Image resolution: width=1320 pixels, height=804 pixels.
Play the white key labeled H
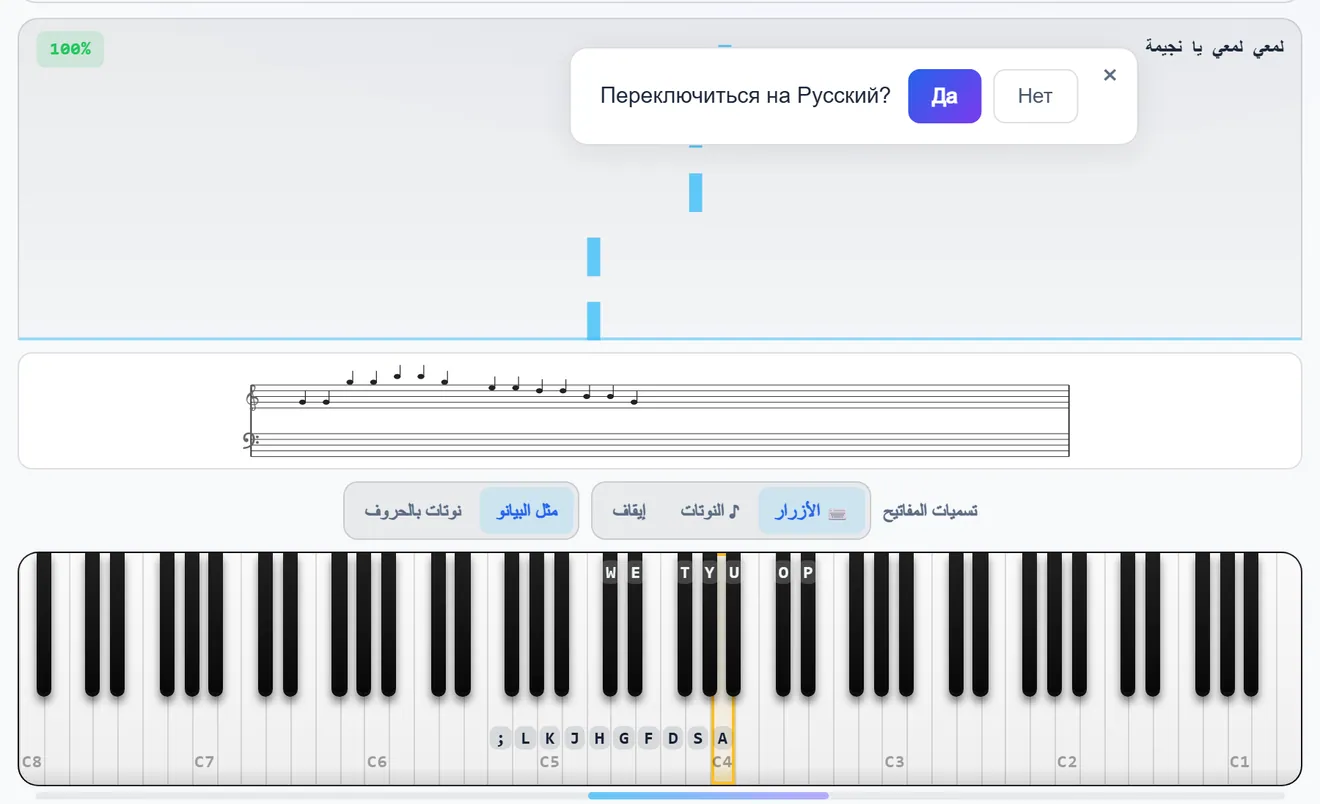pos(599,740)
